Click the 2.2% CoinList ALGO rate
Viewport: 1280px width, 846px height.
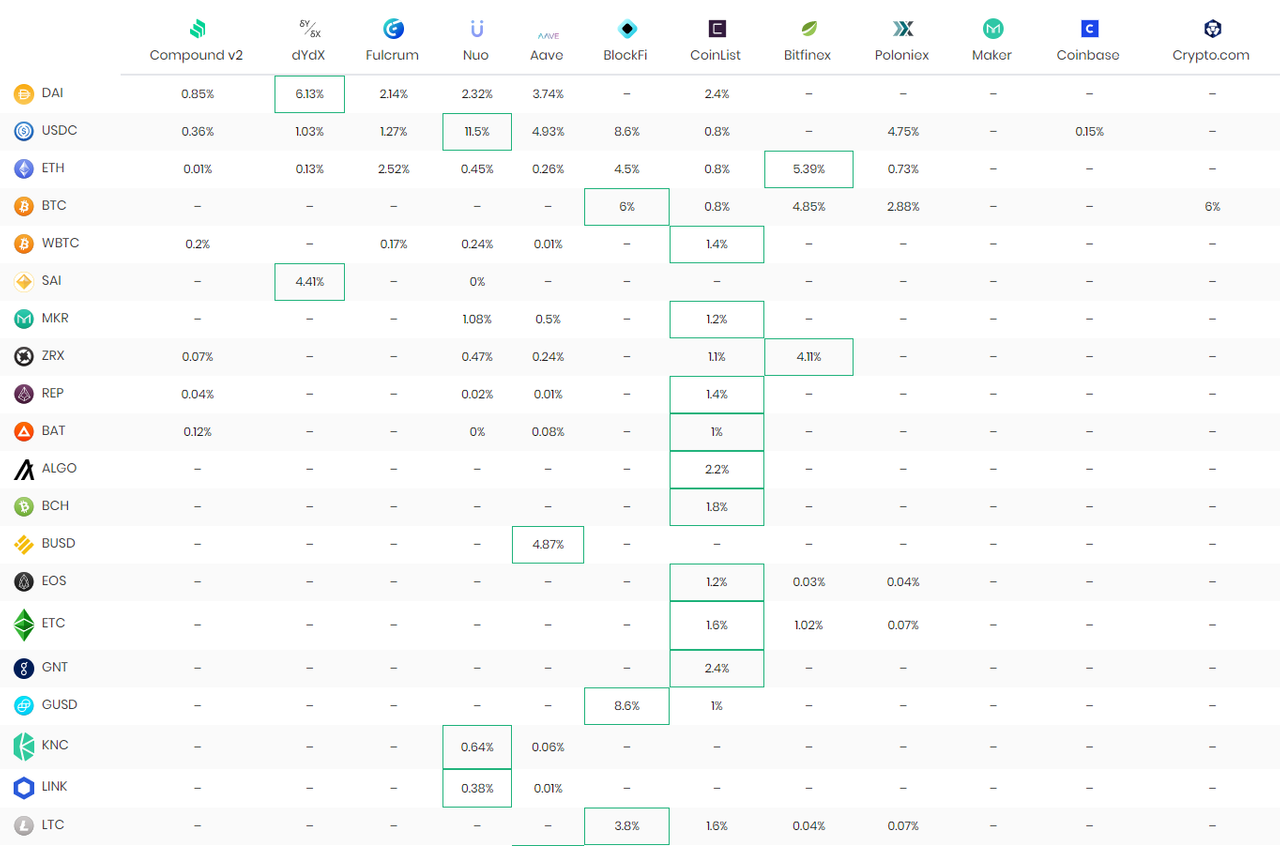[x=717, y=469]
